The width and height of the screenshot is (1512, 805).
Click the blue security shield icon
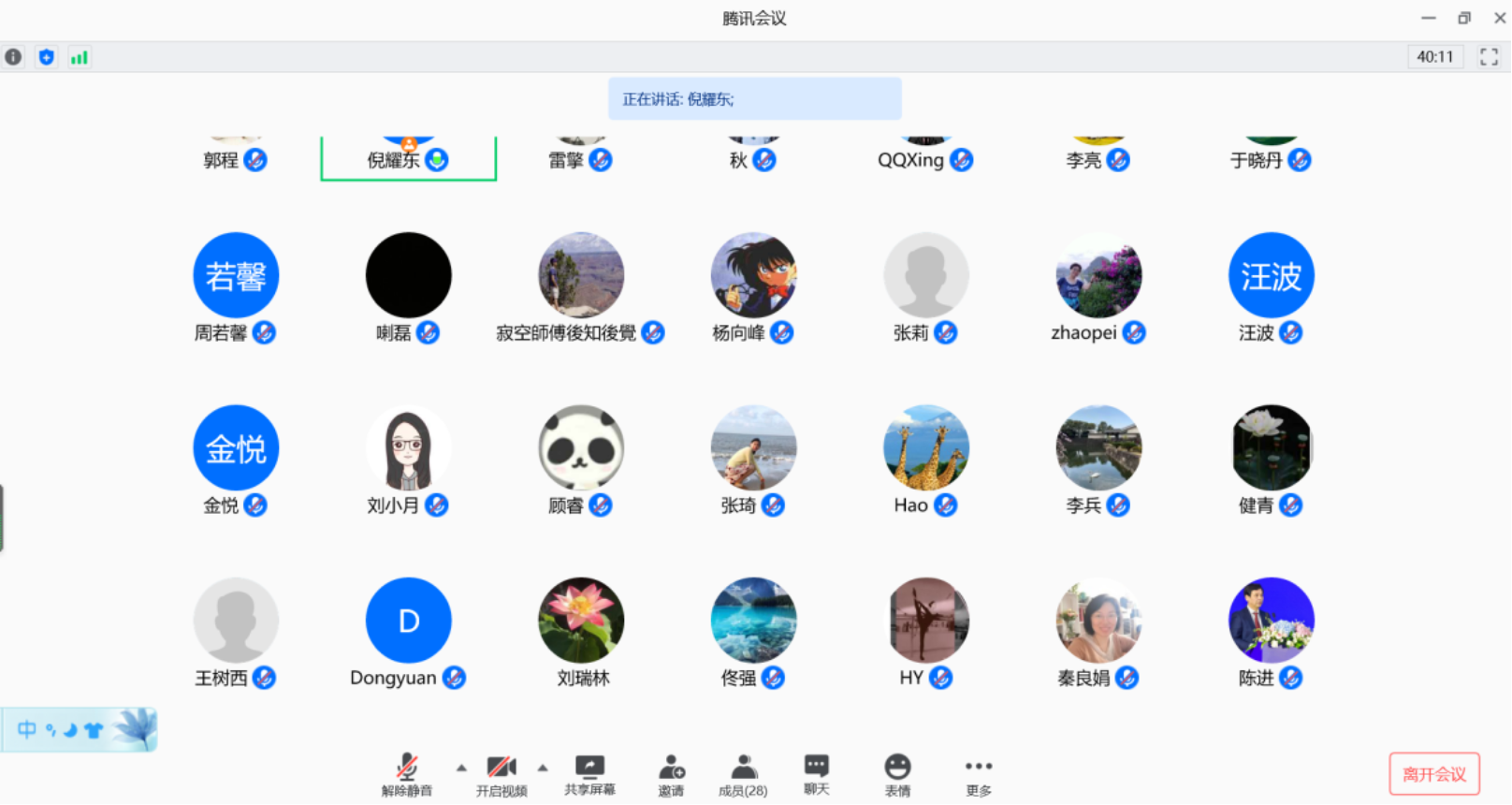pos(46,57)
